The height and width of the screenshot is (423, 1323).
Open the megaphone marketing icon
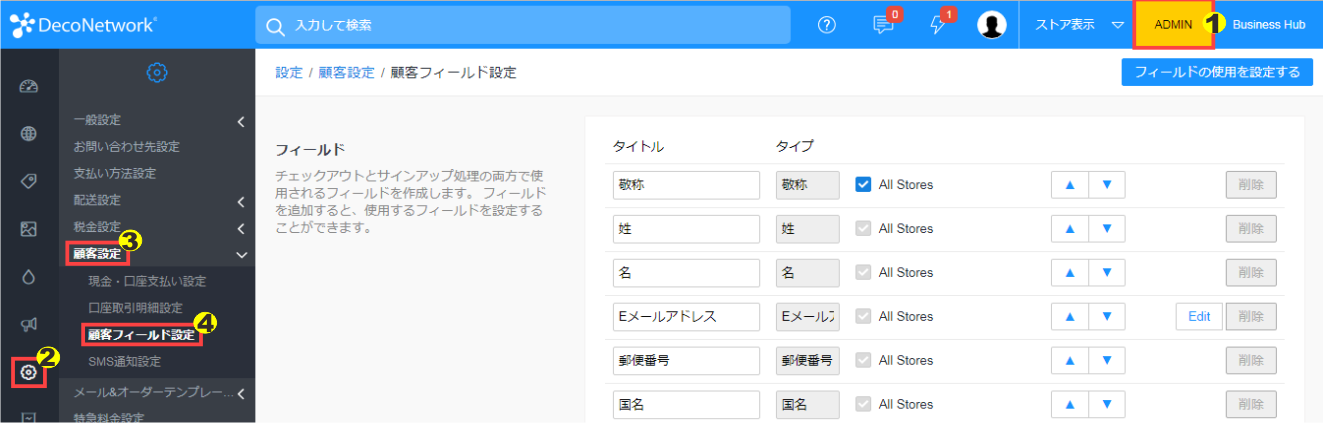click(x=29, y=324)
